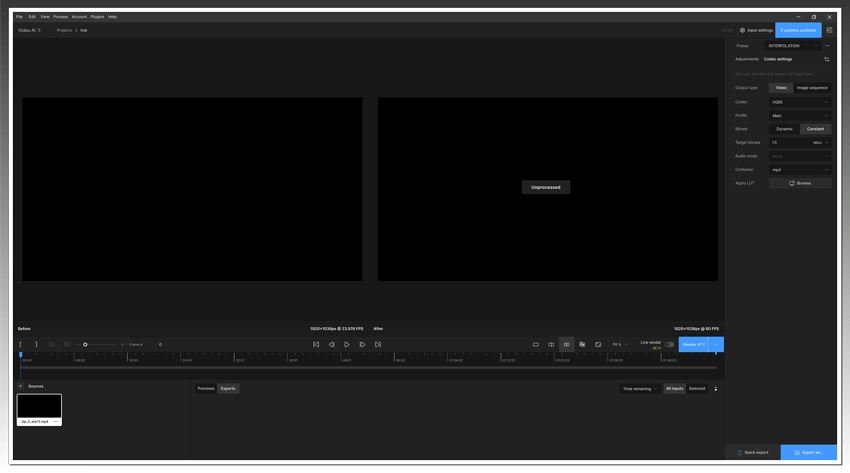Click the 3 updates available button
The width and height of the screenshot is (850, 473).
click(798, 30)
